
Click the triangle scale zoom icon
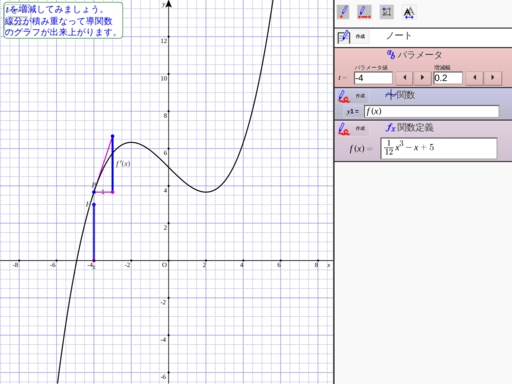coord(409,12)
